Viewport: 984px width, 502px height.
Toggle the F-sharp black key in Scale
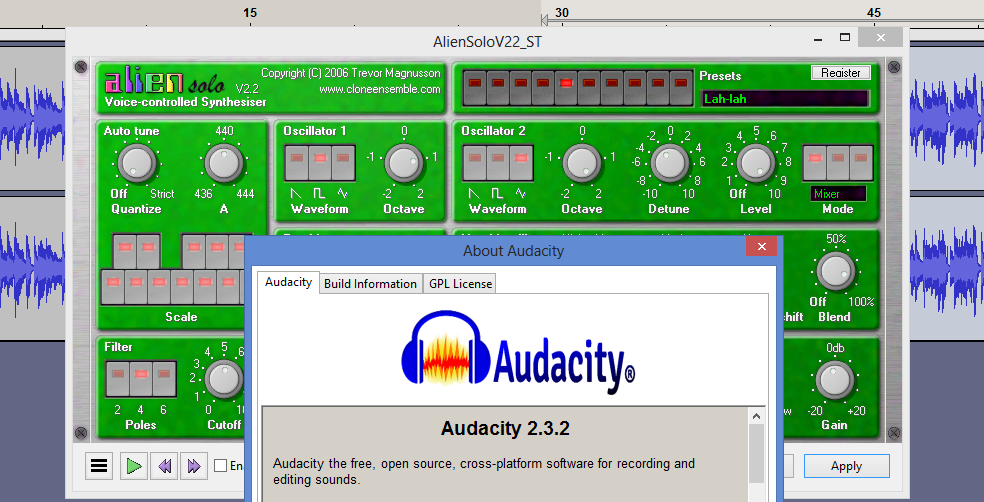coord(195,251)
